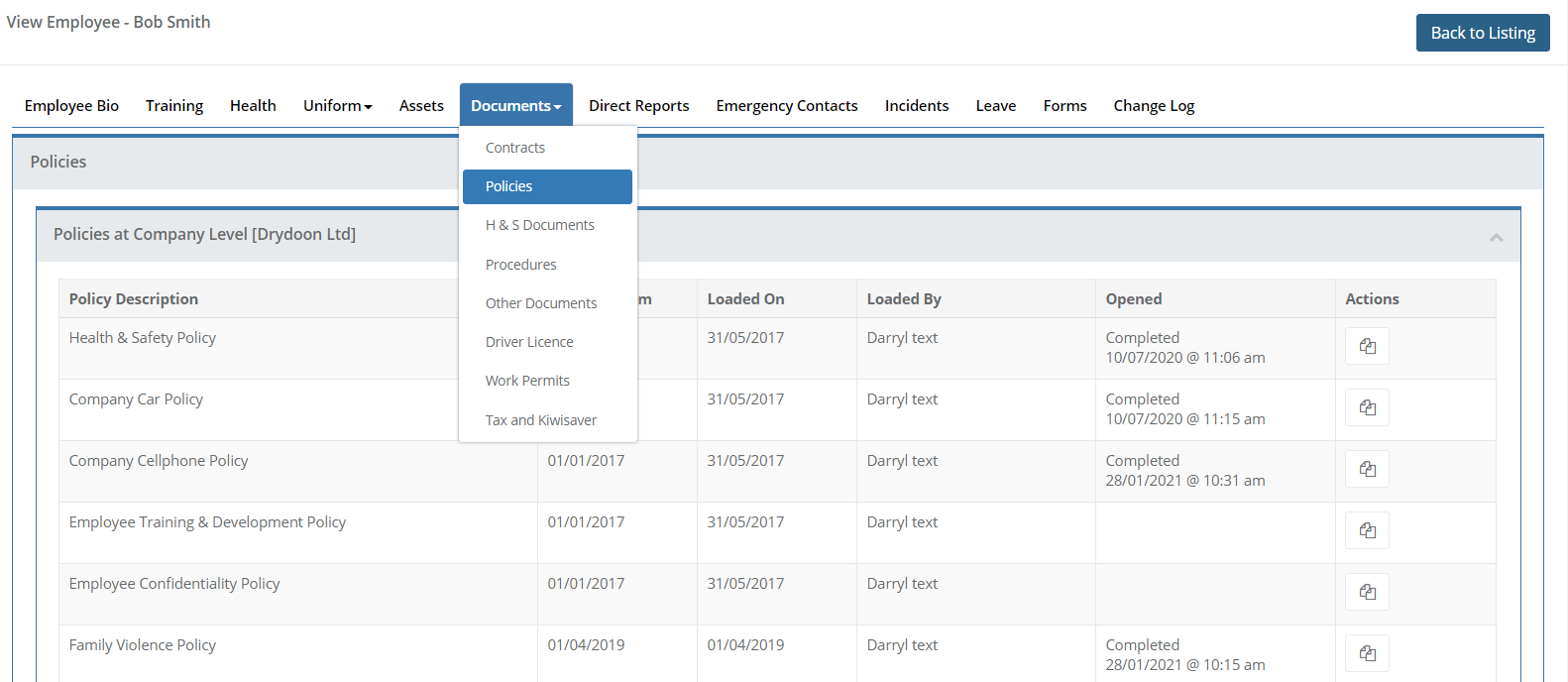This screenshot has width=1568, height=682.
Task: Open action icon for Health & Safety Policy
Action: (1367, 346)
